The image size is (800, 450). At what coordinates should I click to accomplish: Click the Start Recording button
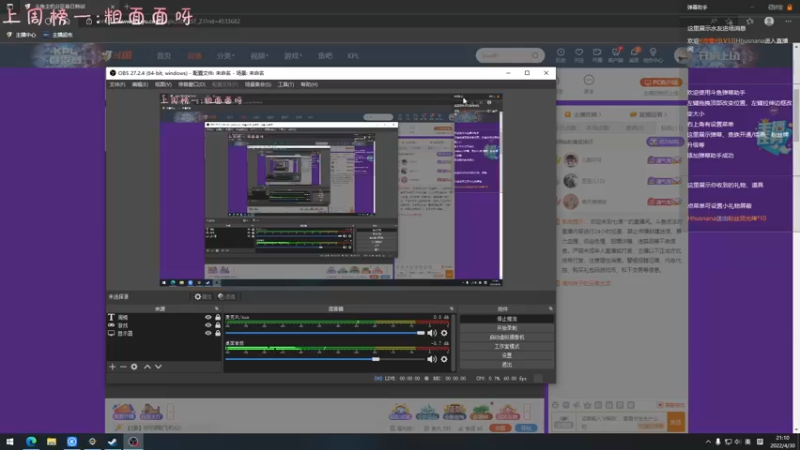click(x=507, y=328)
